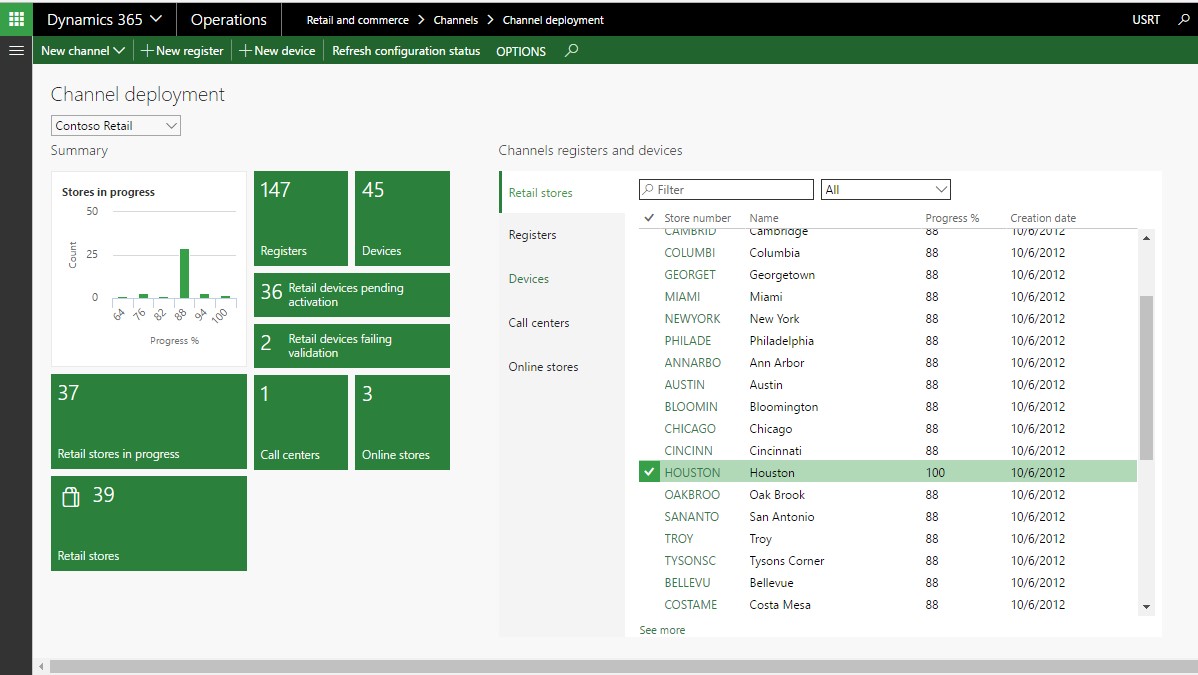Open the 39 Retail stores tile

(149, 524)
